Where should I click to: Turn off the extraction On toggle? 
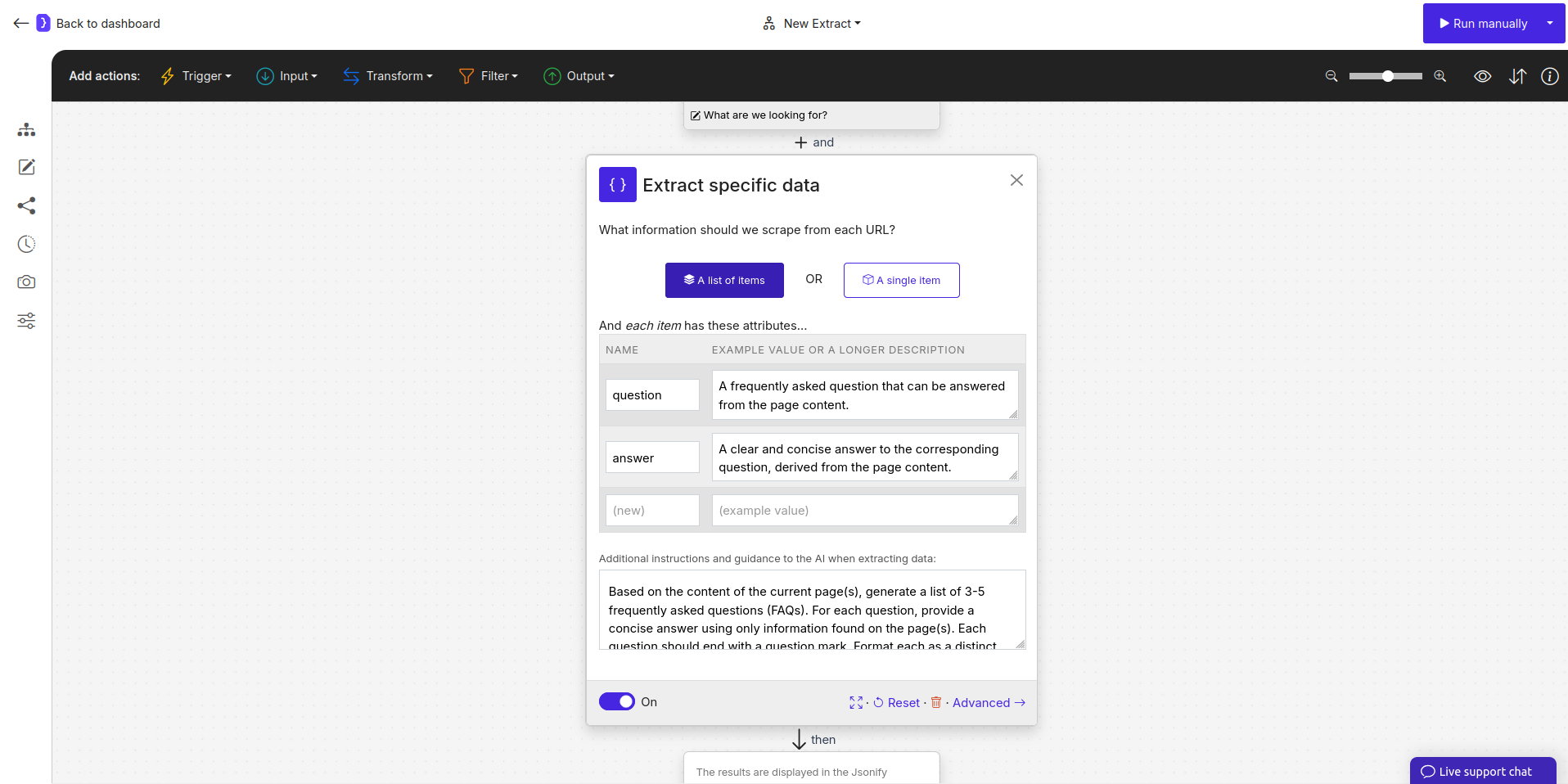617,701
